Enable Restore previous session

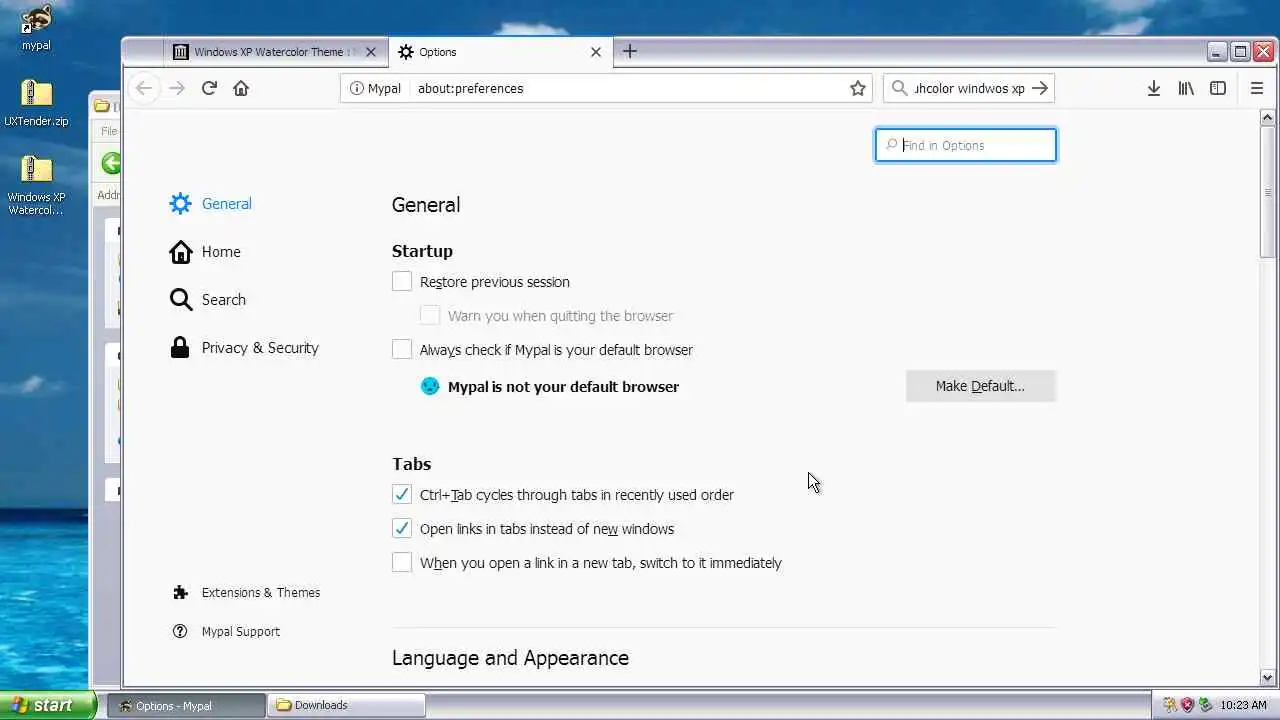coord(402,282)
